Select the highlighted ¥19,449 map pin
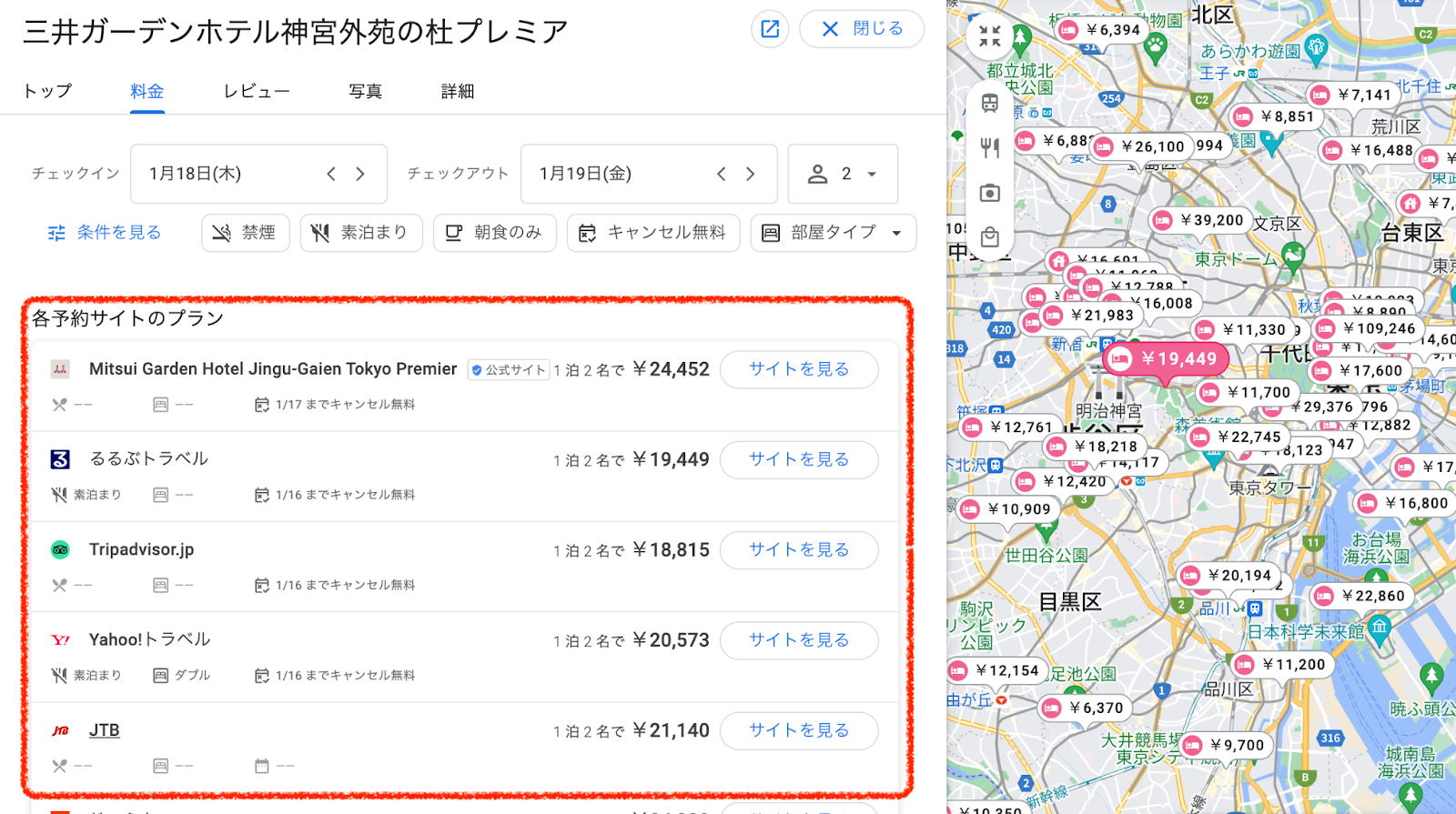 tap(1166, 359)
